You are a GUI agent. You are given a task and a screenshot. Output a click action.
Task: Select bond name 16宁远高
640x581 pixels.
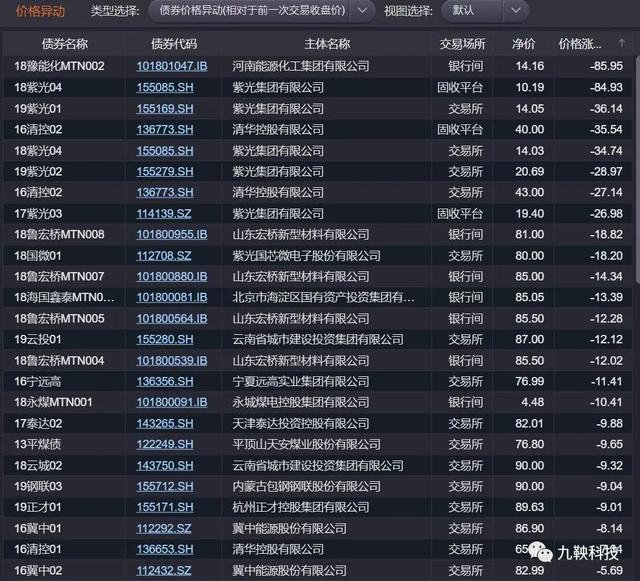tap(38, 381)
